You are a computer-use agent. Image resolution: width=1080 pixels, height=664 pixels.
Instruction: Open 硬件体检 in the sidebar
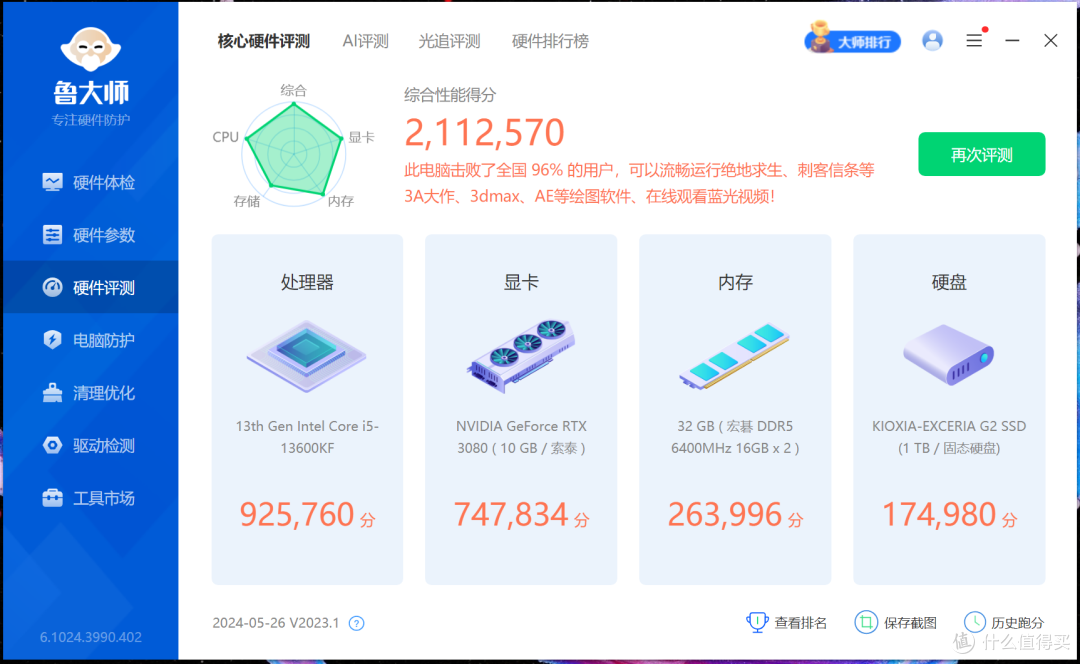pos(90,183)
